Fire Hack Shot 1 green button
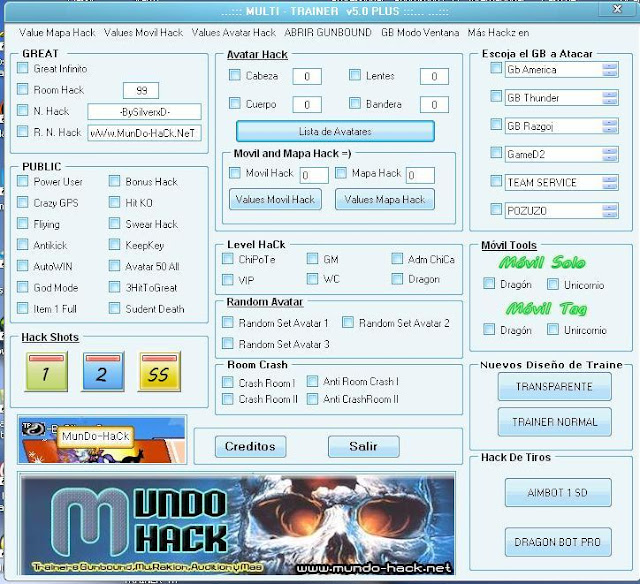 pos(46,372)
